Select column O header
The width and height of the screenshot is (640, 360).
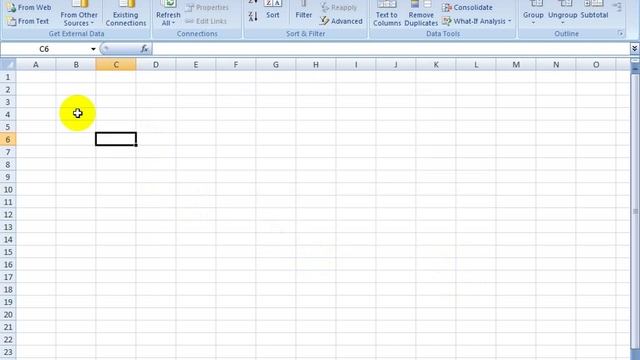(596, 64)
